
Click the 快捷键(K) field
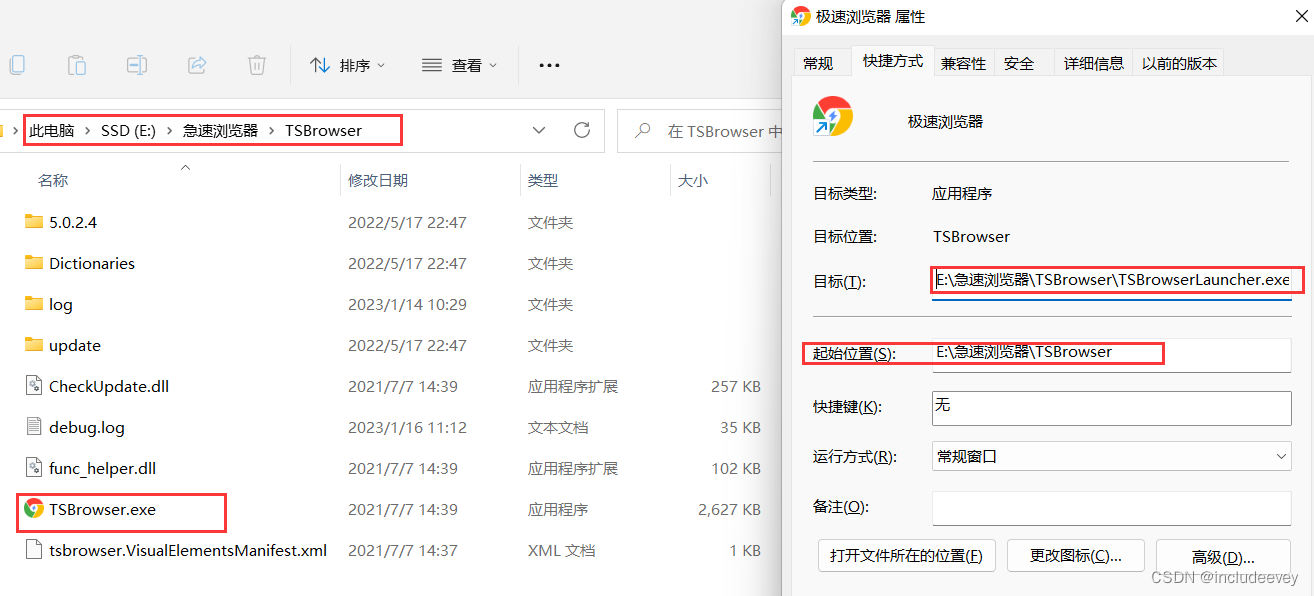(1112, 407)
